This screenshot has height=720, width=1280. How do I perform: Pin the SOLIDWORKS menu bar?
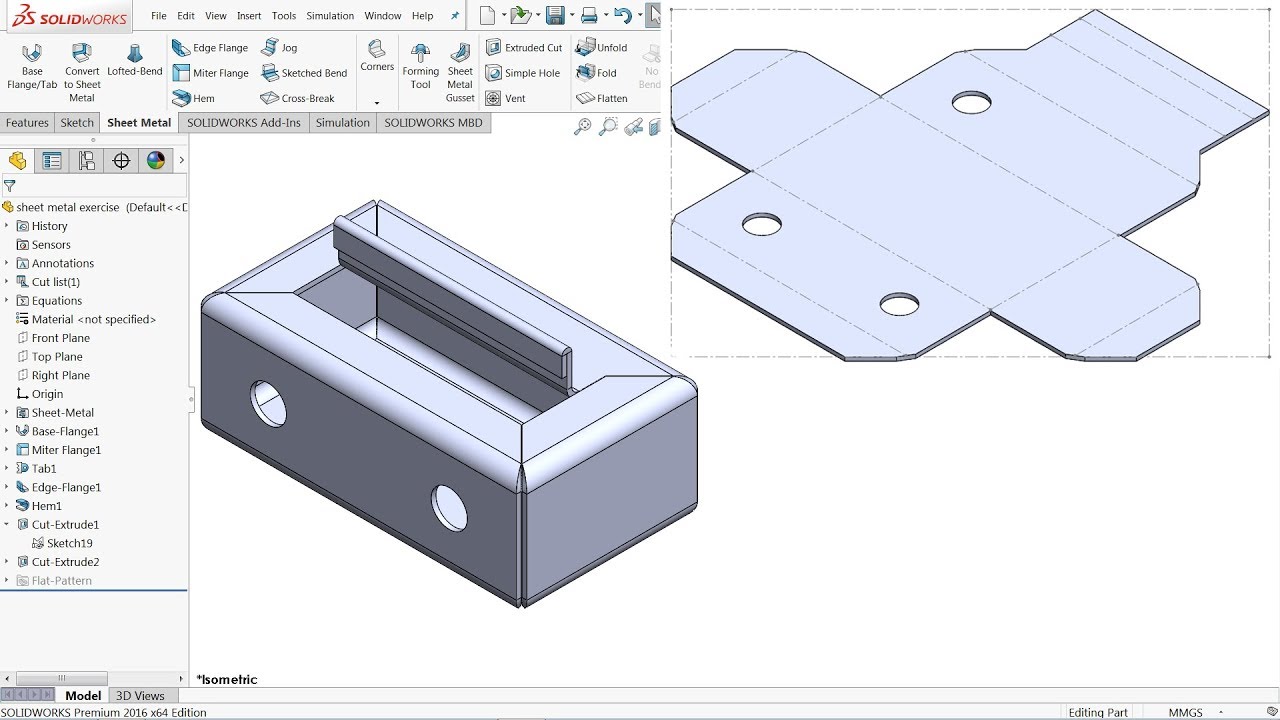click(x=456, y=16)
